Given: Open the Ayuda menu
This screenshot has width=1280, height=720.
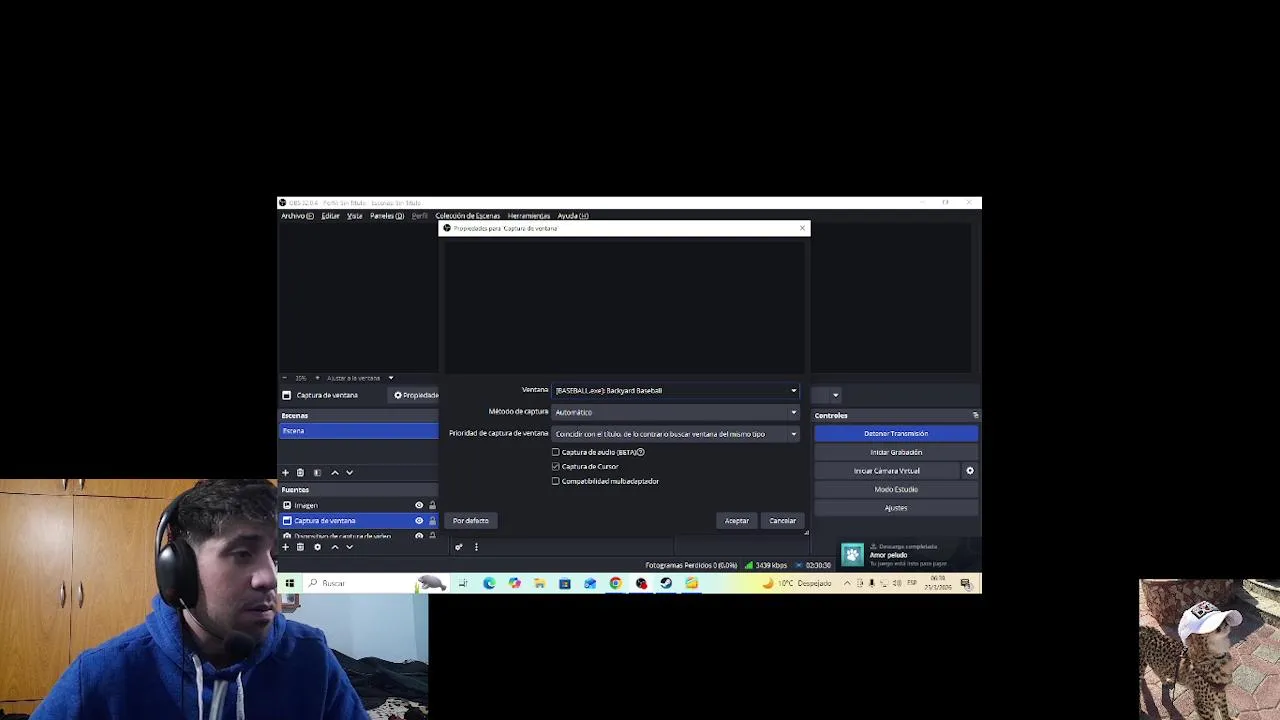Looking at the screenshot, I should (x=573, y=216).
